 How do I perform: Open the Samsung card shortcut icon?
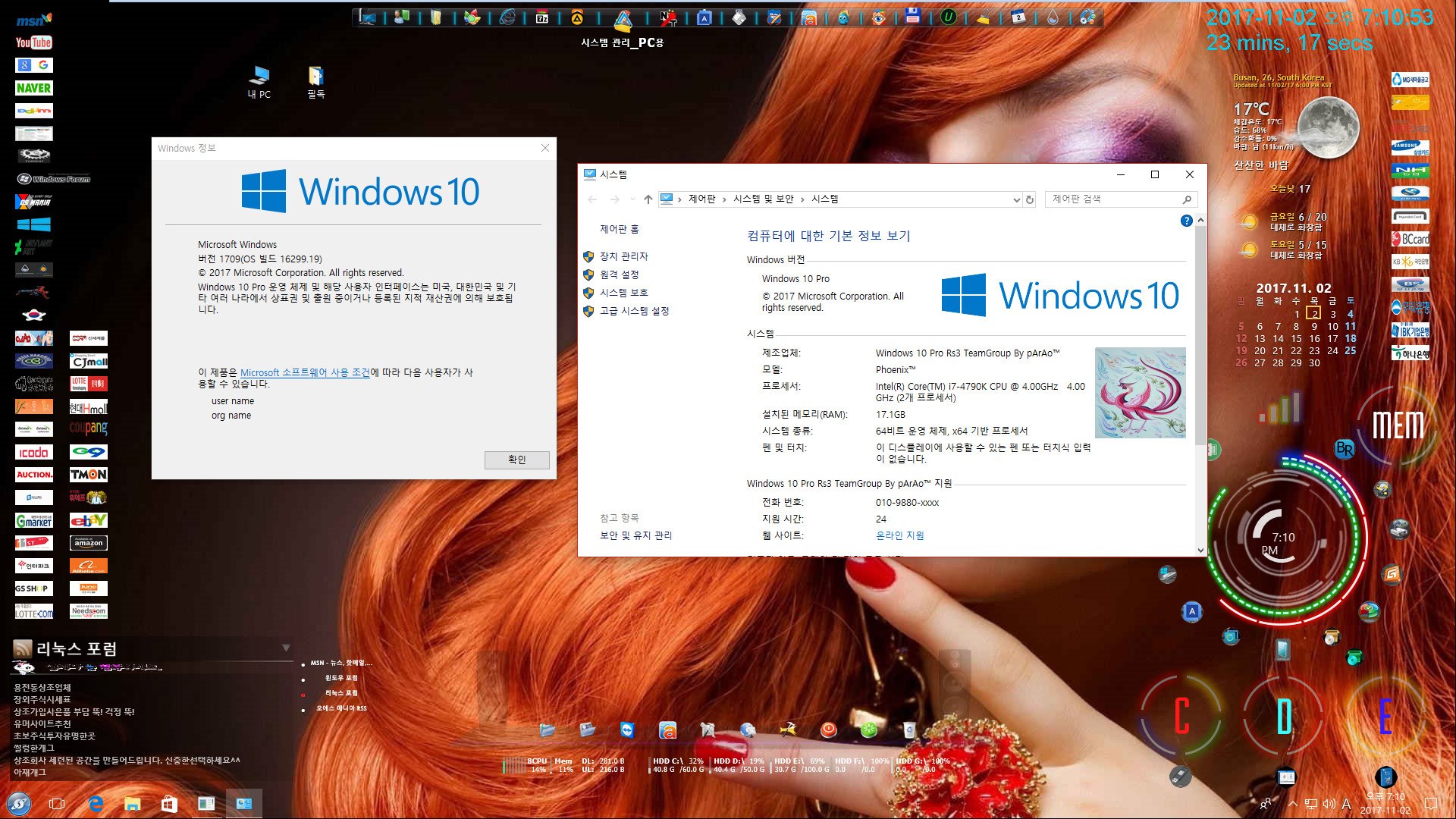(x=1410, y=148)
